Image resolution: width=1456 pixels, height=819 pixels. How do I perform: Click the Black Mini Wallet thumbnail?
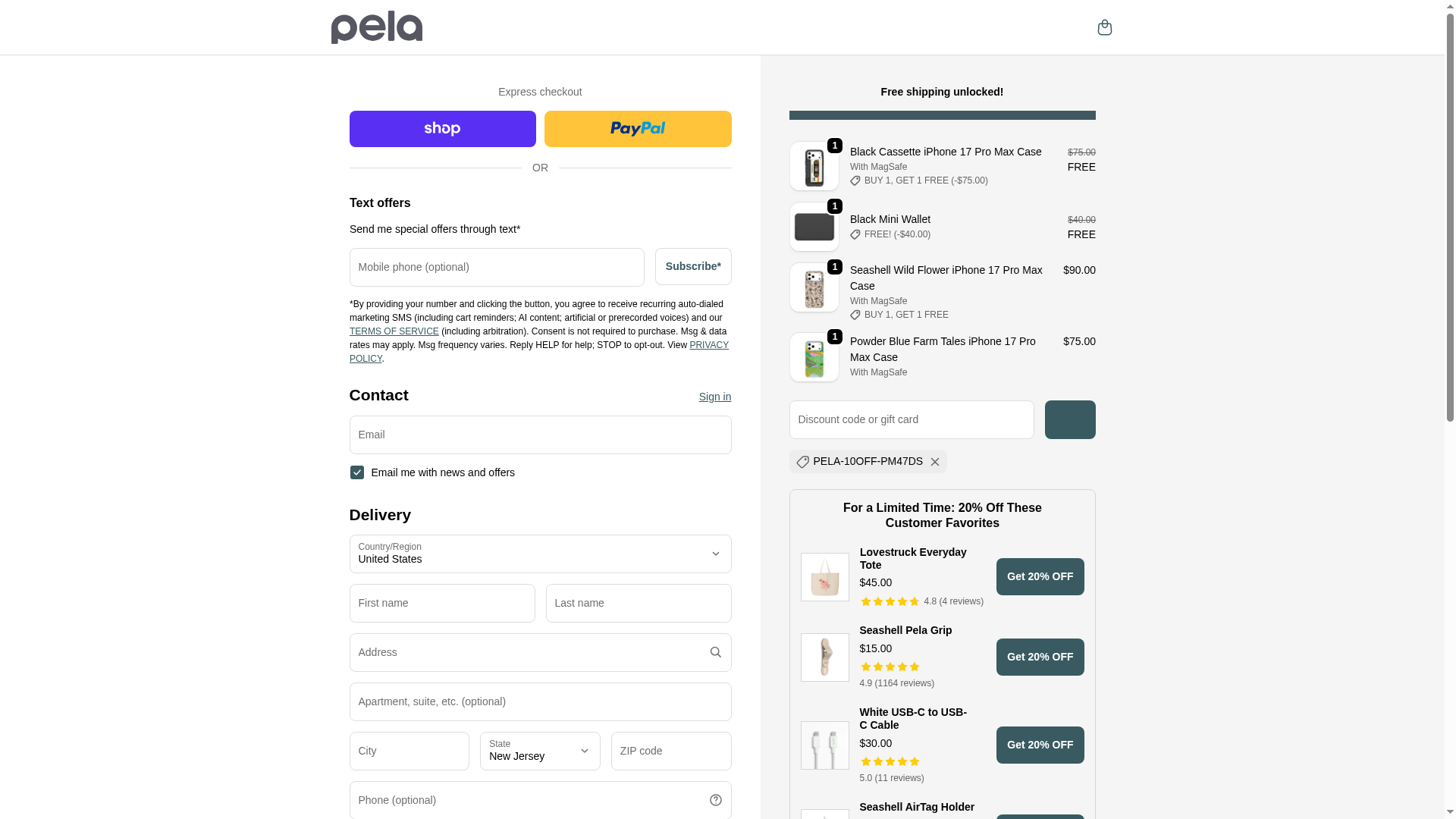pyautogui.click(x=814, y=227)
